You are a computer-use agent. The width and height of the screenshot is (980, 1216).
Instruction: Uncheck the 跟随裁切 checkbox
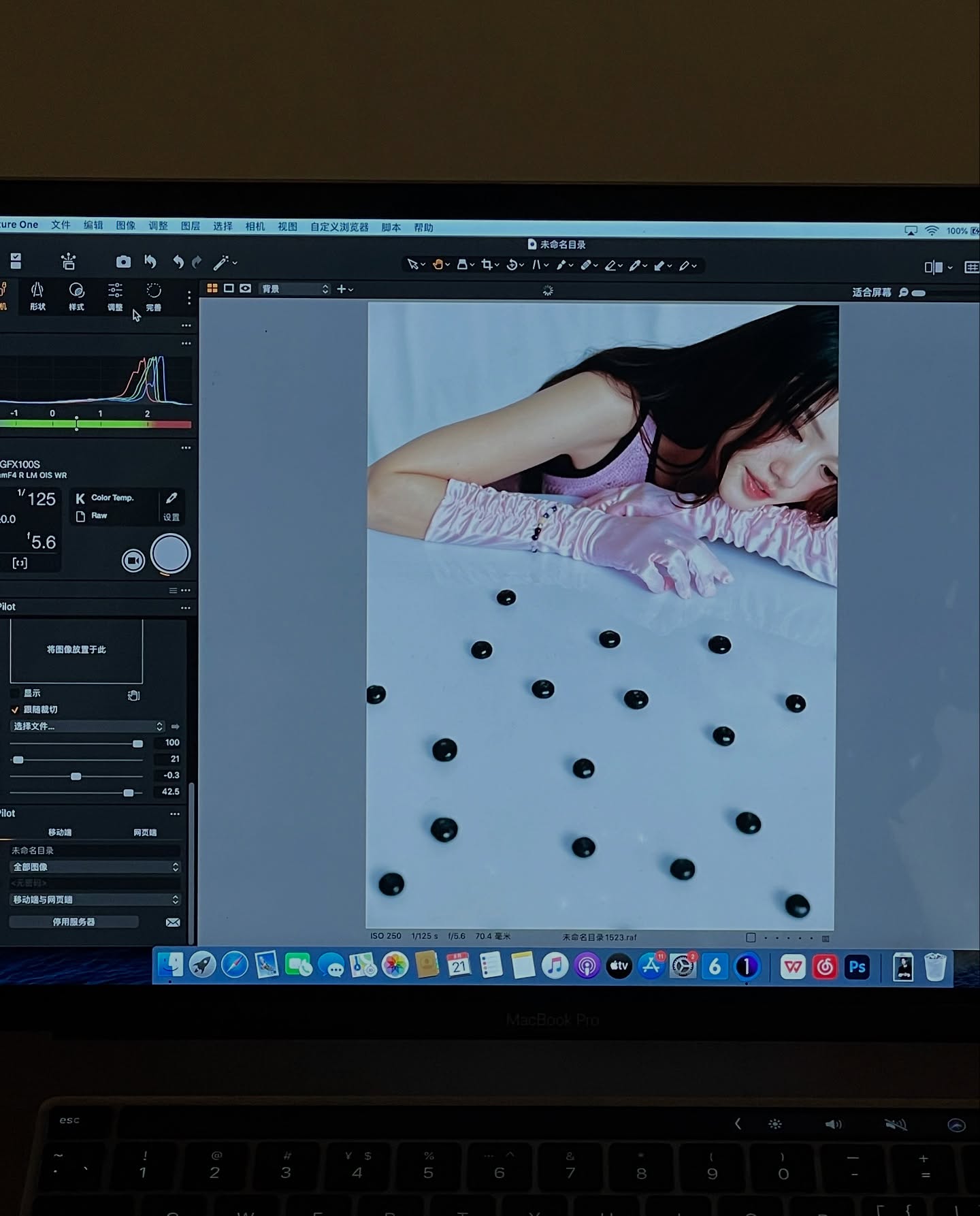pyautogui.click(x=15, y=709)
